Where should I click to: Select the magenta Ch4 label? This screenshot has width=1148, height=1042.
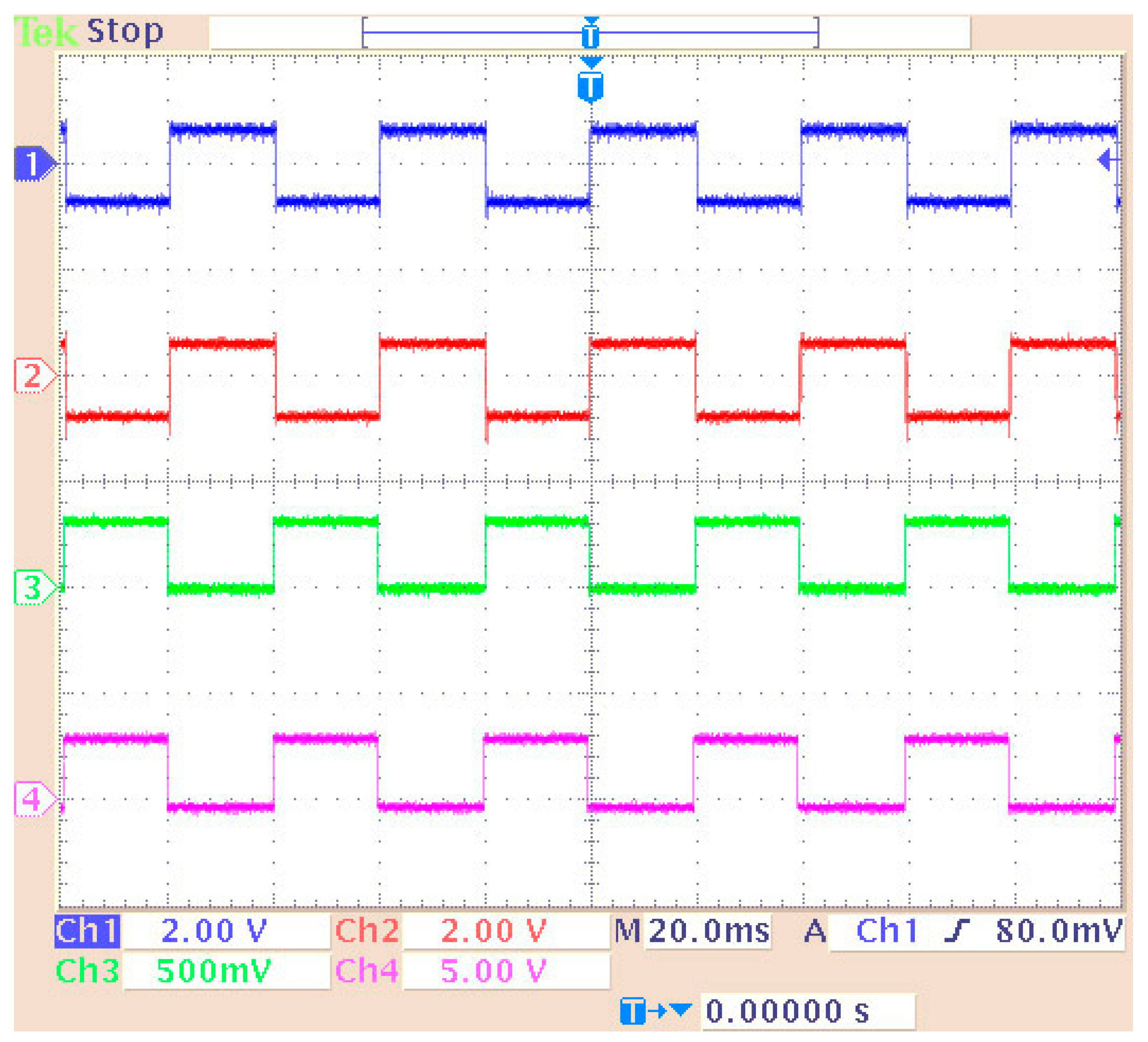(367, 971)
